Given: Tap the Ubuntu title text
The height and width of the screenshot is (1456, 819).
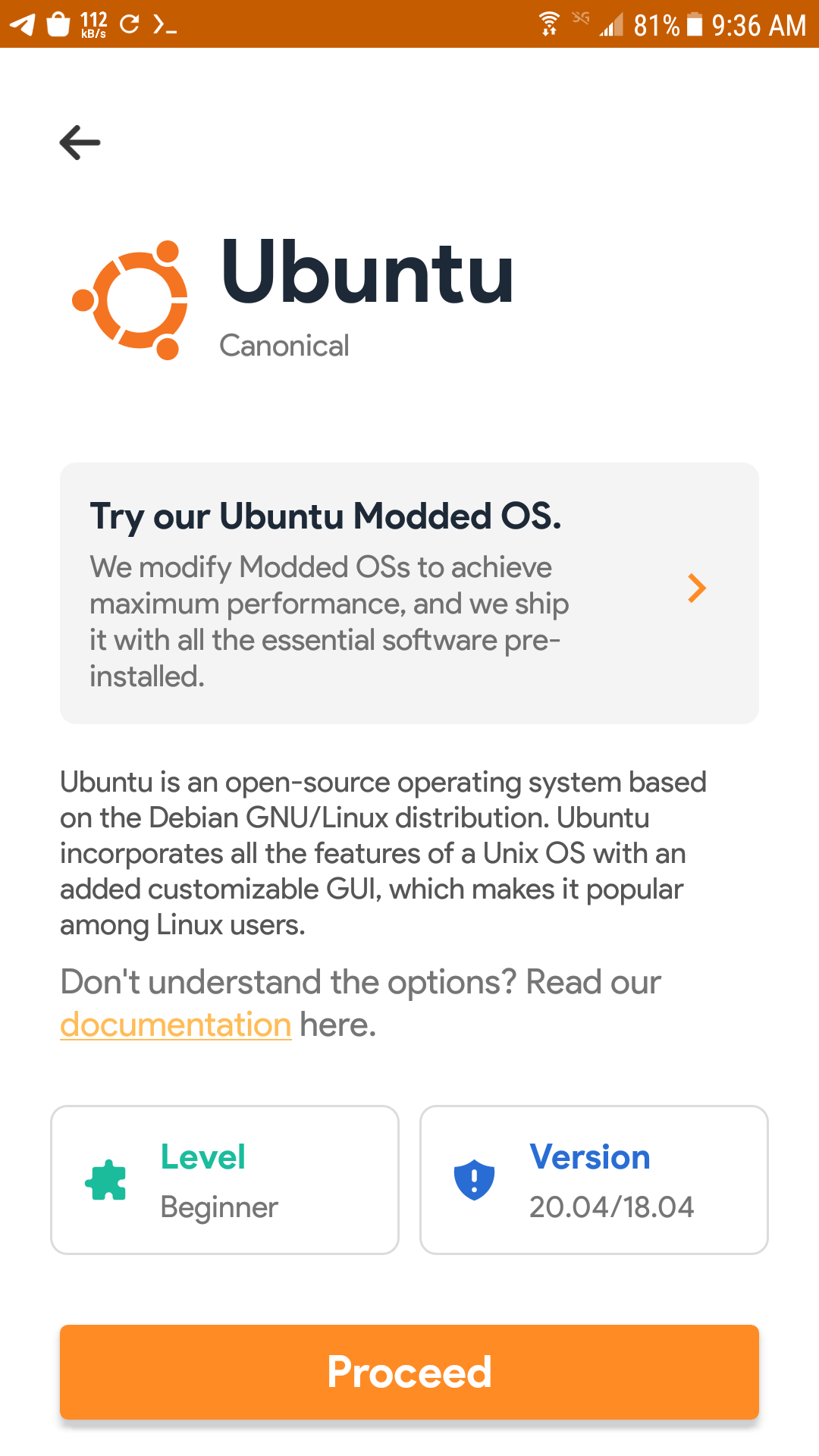Looking at the screenshot, I should click(x=367, y=273).
